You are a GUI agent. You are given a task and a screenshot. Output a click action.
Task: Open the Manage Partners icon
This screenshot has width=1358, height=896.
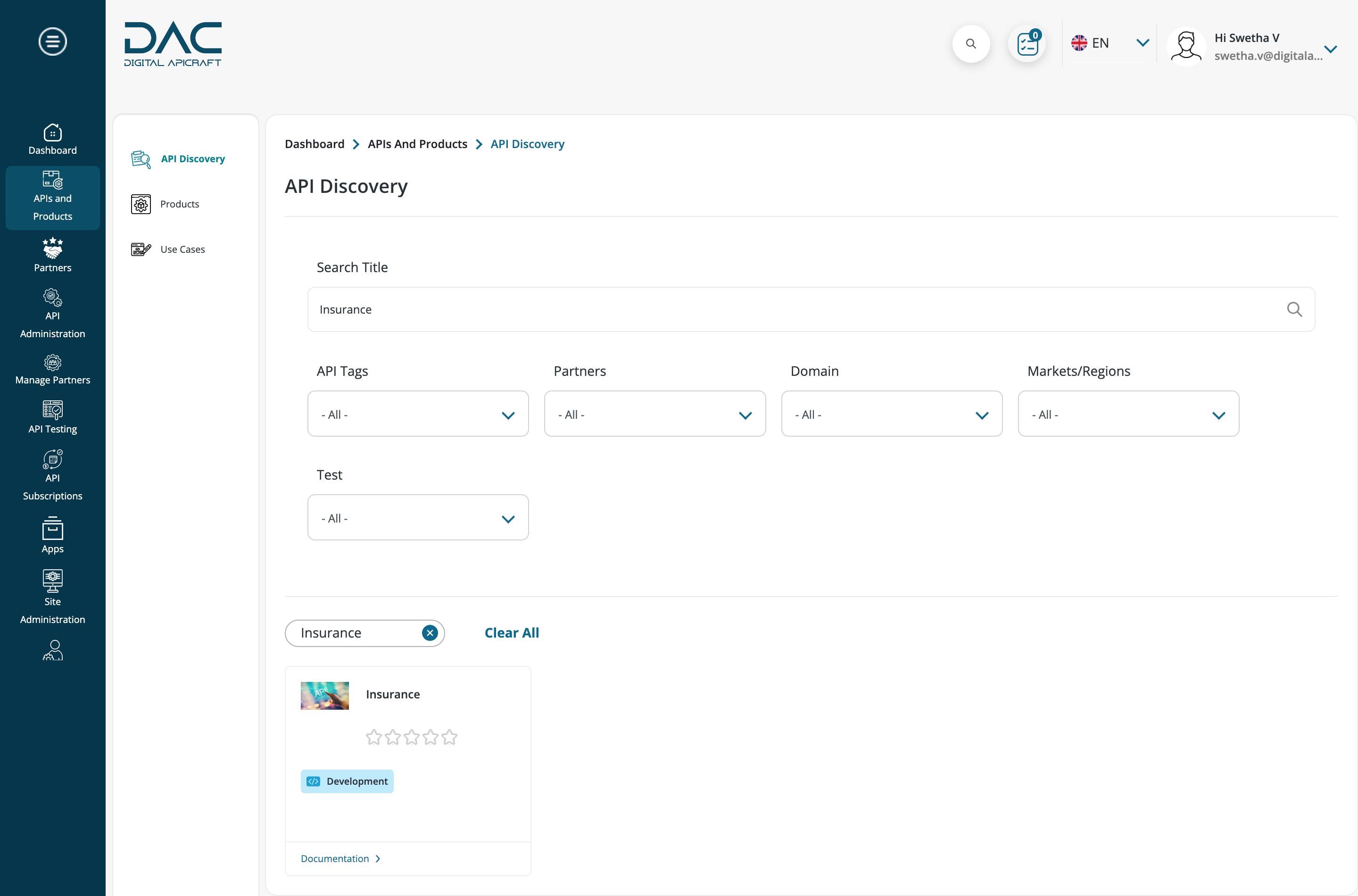(x=52, y=362)
